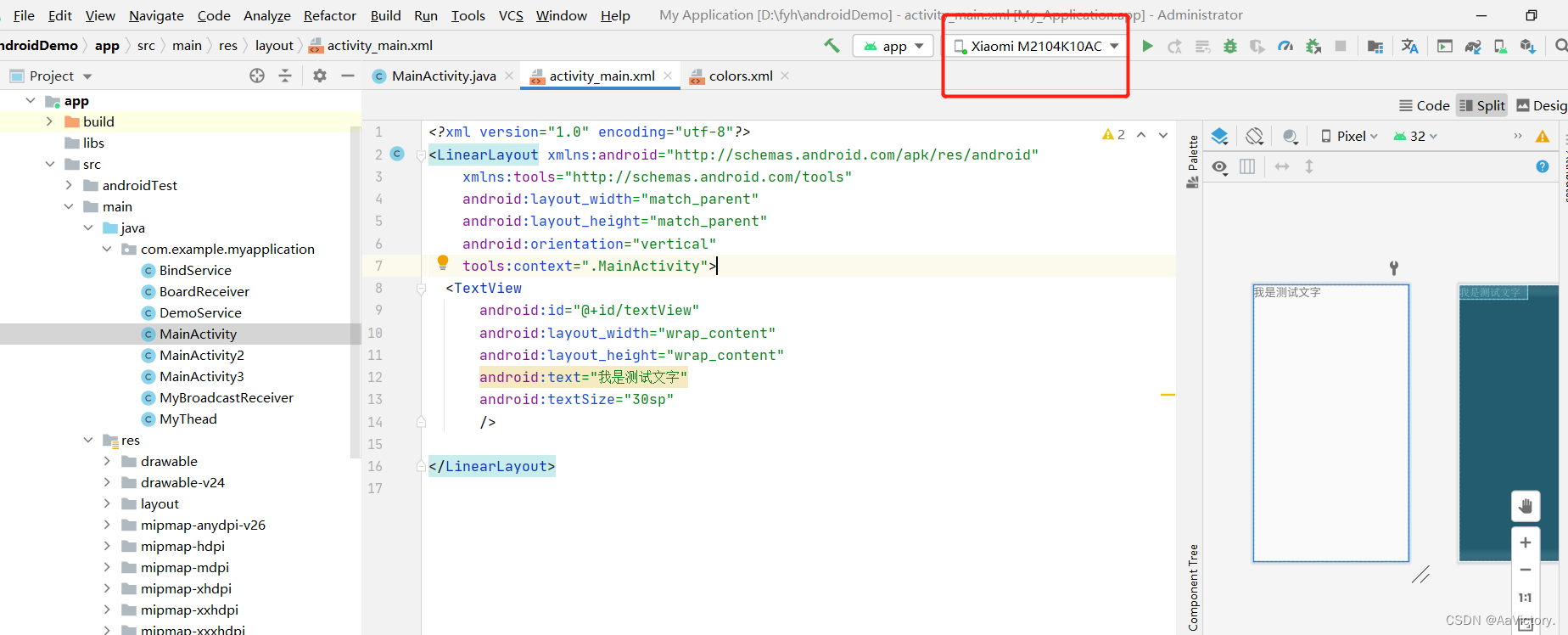Close the activity_main.xml tab
Image resolution: width=1568 pixels, height=635 pixels.
pyautogui.click(x=668, y=76)
